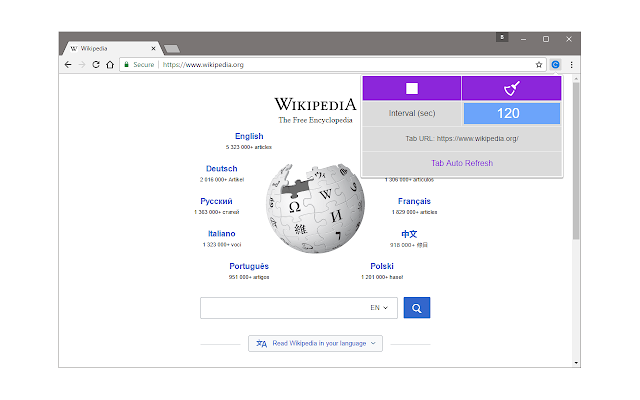The width and height of the screenshot is (640, 400).
Task: Open the English Wikipedia link
Action: coord(249,136)
